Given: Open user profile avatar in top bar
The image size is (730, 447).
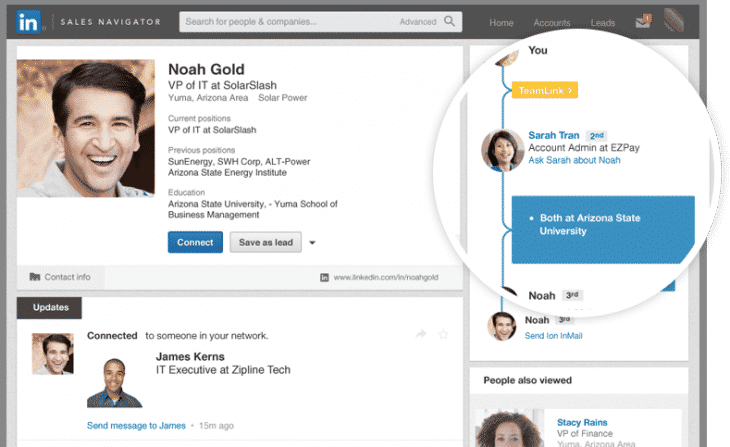Looking at the screenshot, I should pos(675,21).
